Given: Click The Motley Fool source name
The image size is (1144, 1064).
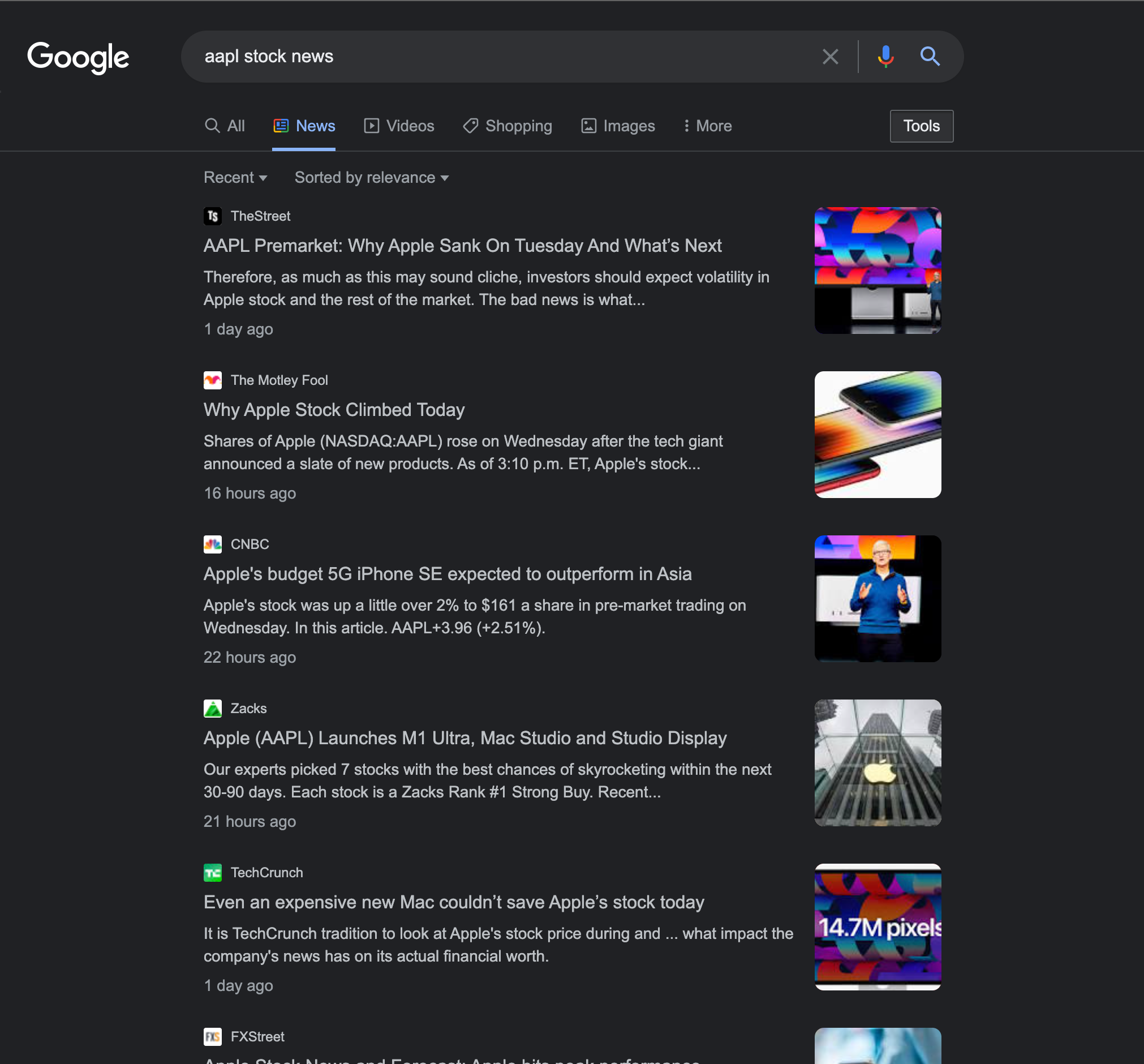Looking at the screenshot, I should coord(279,380).
